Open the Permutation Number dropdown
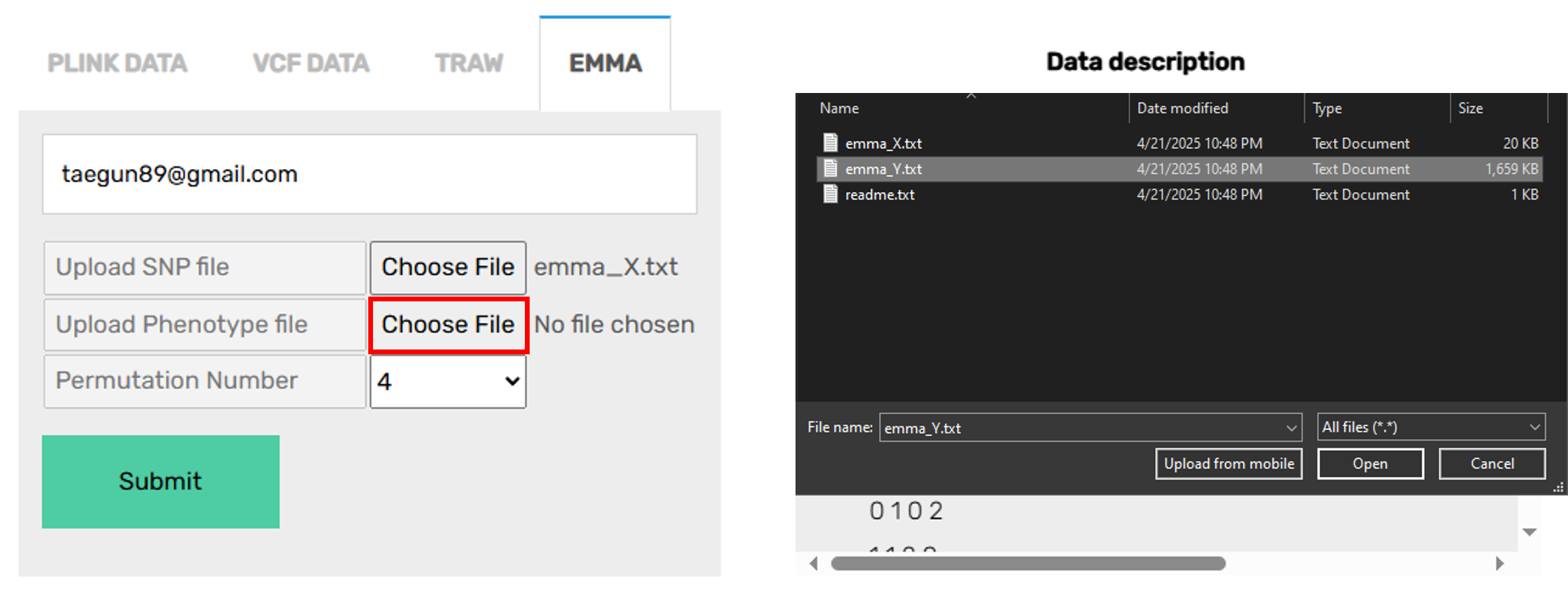 coord(448,381)
